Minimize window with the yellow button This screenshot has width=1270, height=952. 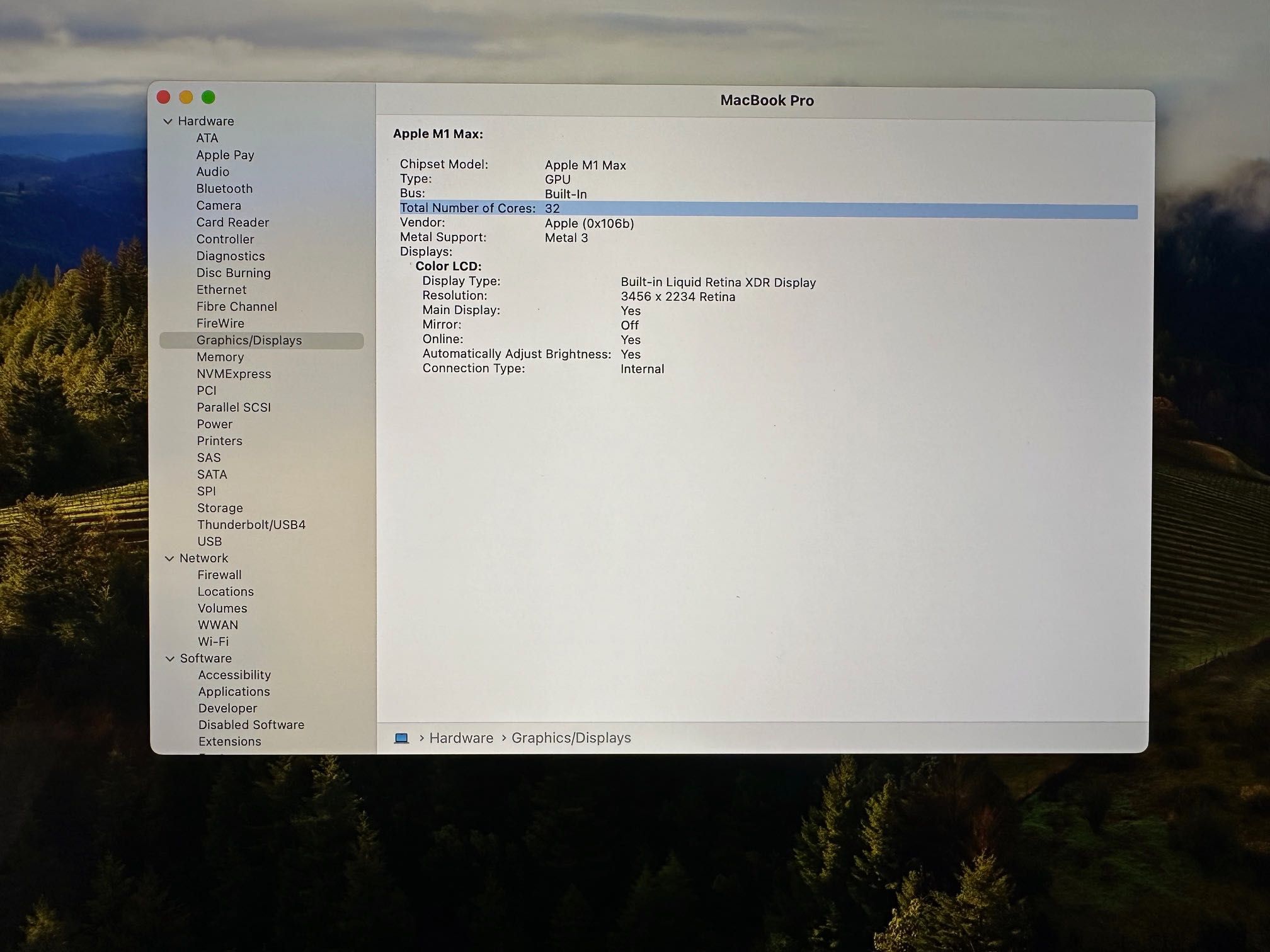[186, 97]
